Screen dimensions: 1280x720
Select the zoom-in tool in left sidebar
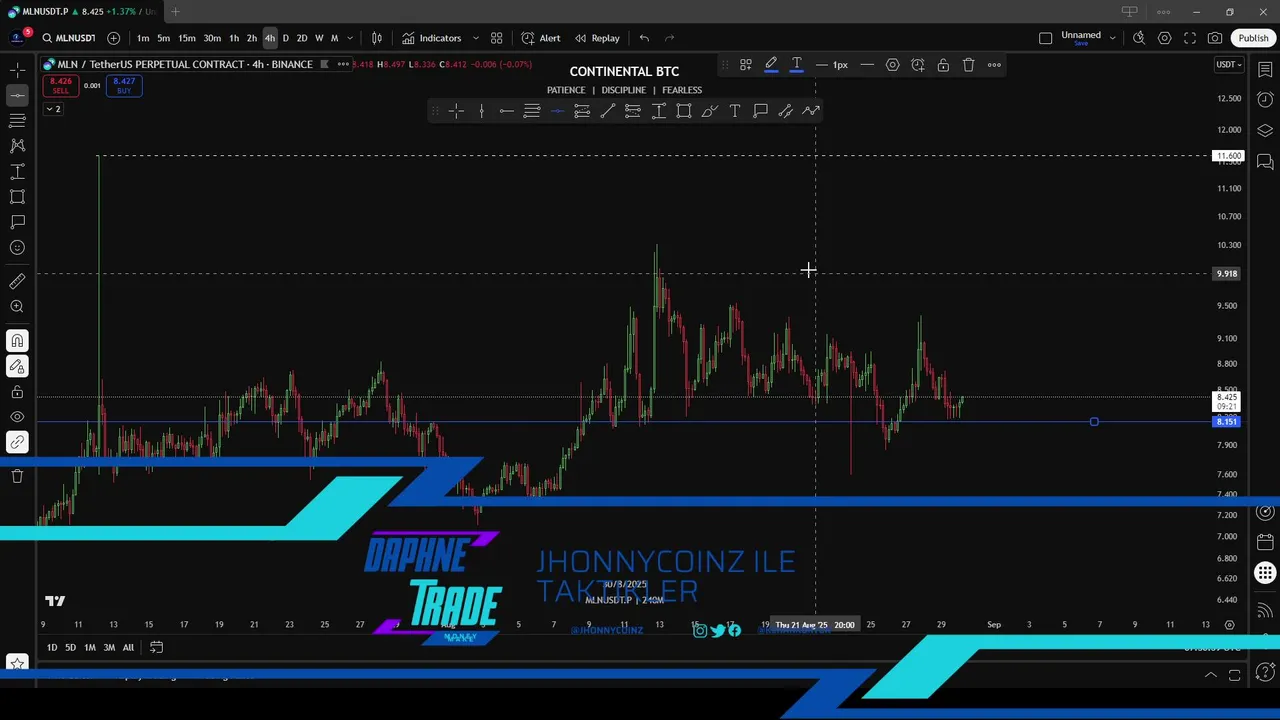[x=17, y=307]
